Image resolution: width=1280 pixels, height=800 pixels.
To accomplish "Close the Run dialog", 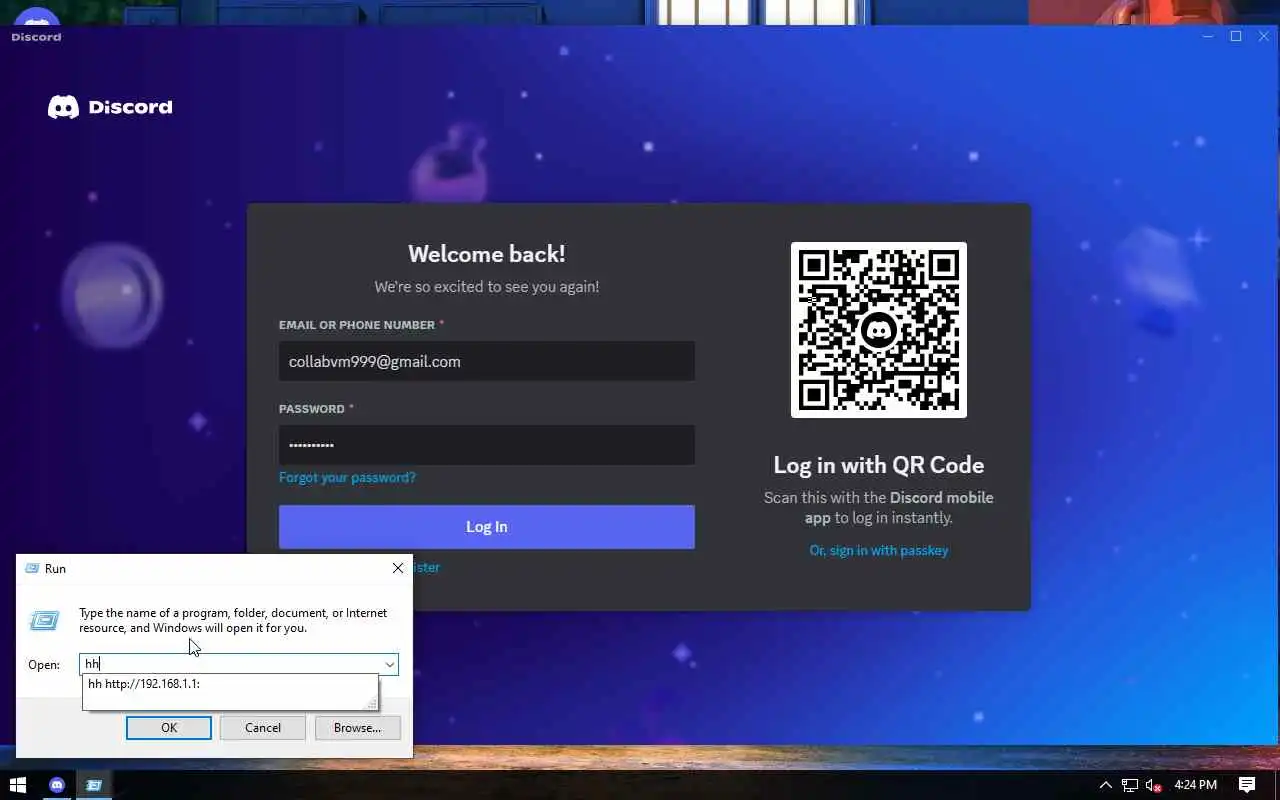I will coord(398,568).
